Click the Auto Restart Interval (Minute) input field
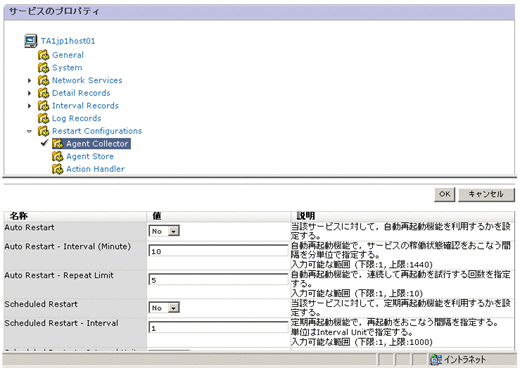 [218, 251]
